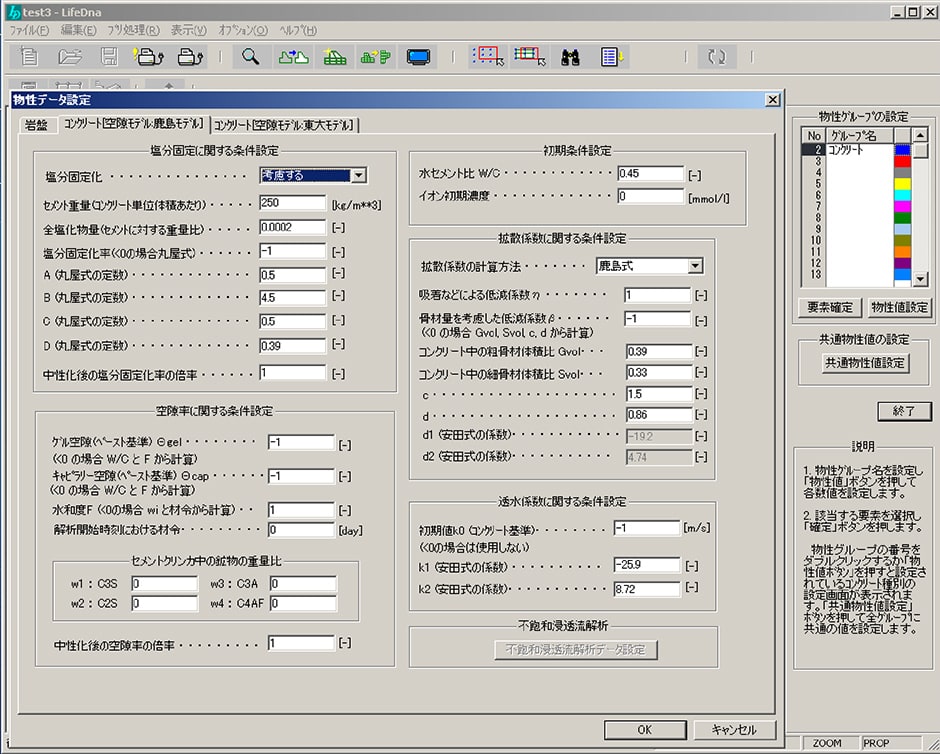Click the Open folder toolbar icon
The height and width of the screenshot is (754, 940).
click(69, 57)
